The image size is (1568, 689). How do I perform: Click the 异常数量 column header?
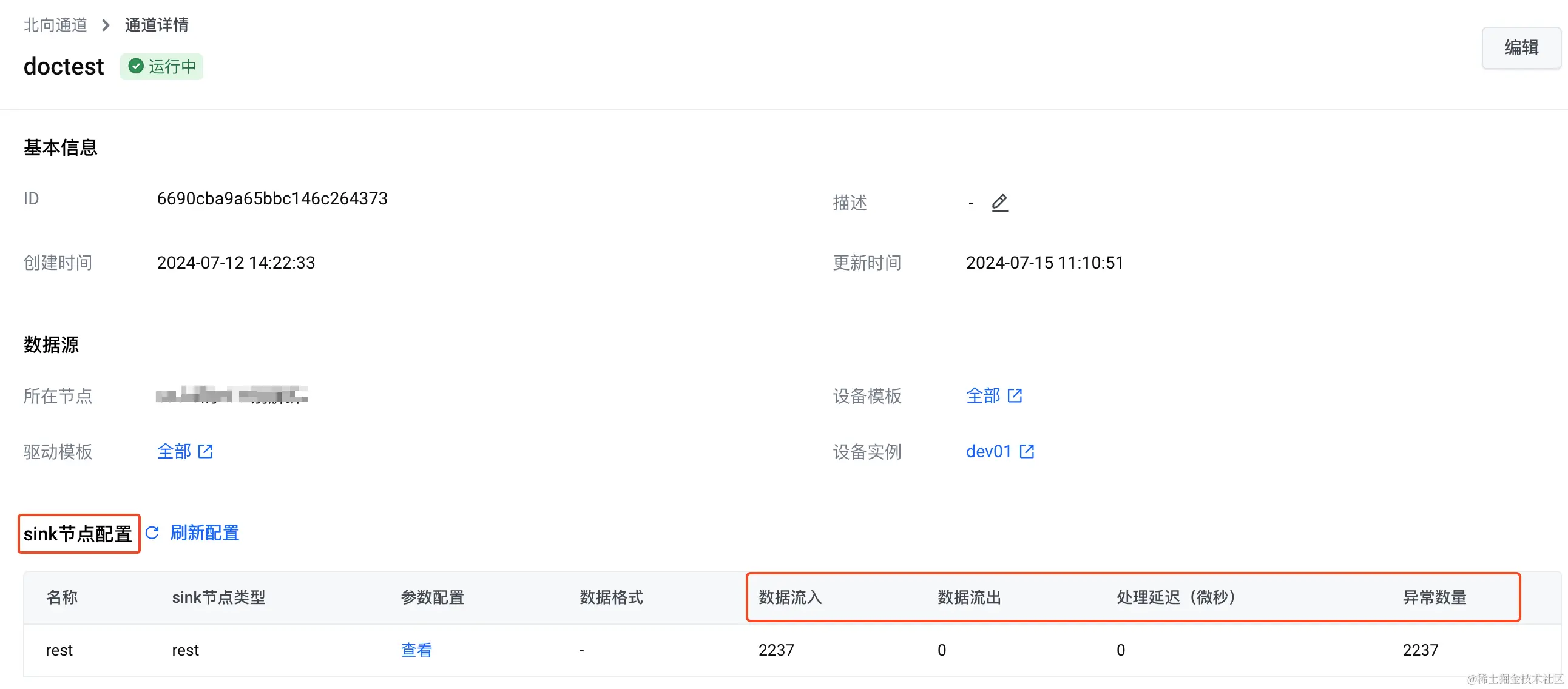point(1434,597)
